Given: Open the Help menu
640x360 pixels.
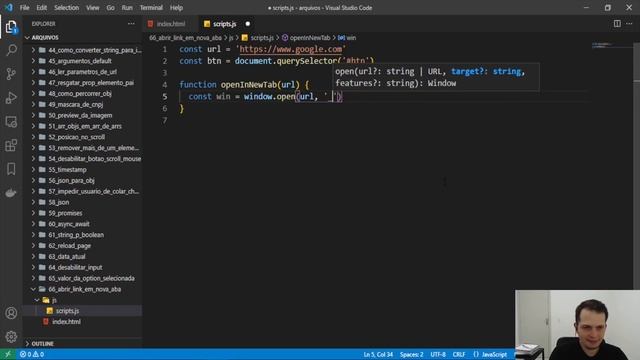Looking at the screenshot, I should click(176, 8).
